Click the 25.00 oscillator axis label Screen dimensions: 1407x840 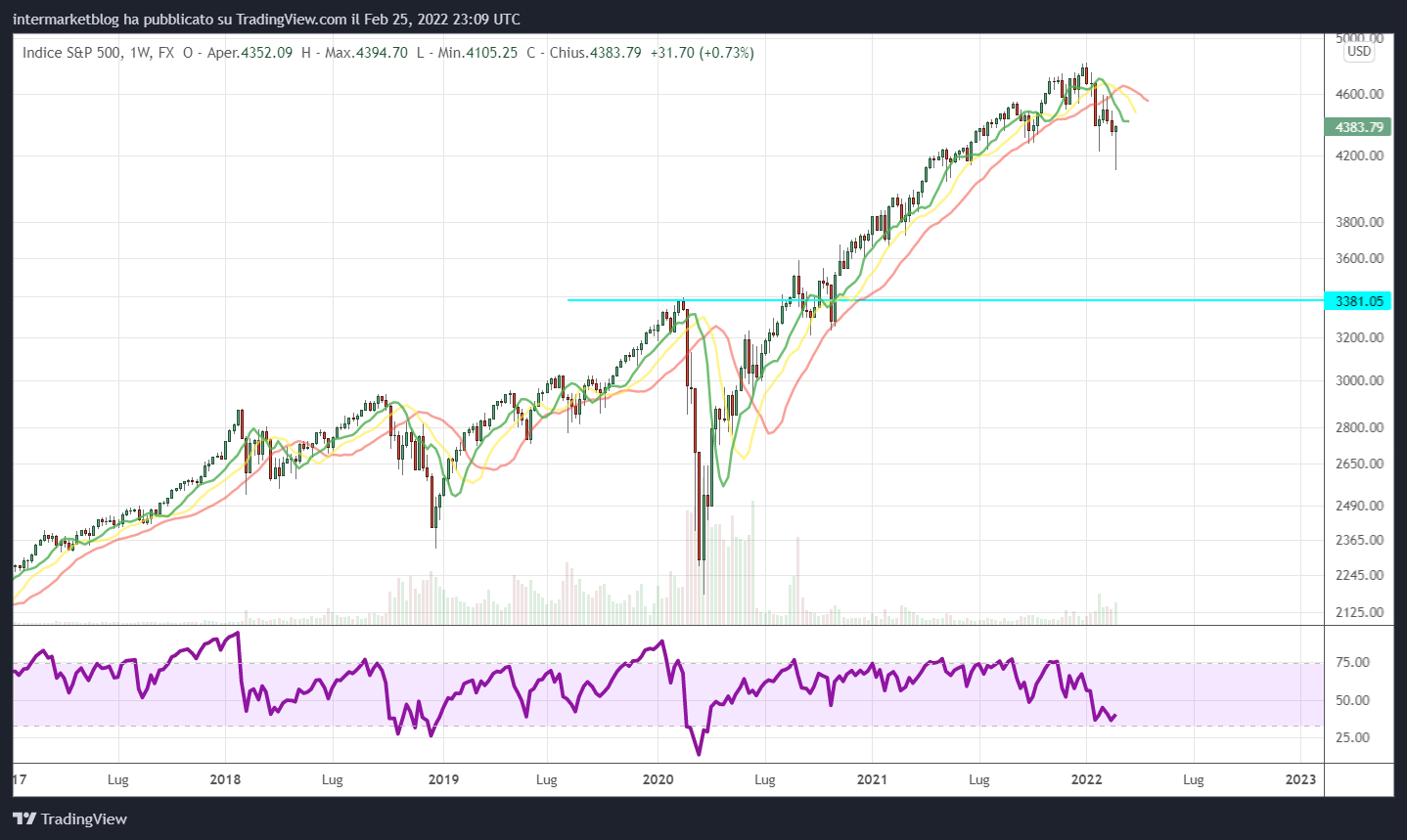point(1352,737)
